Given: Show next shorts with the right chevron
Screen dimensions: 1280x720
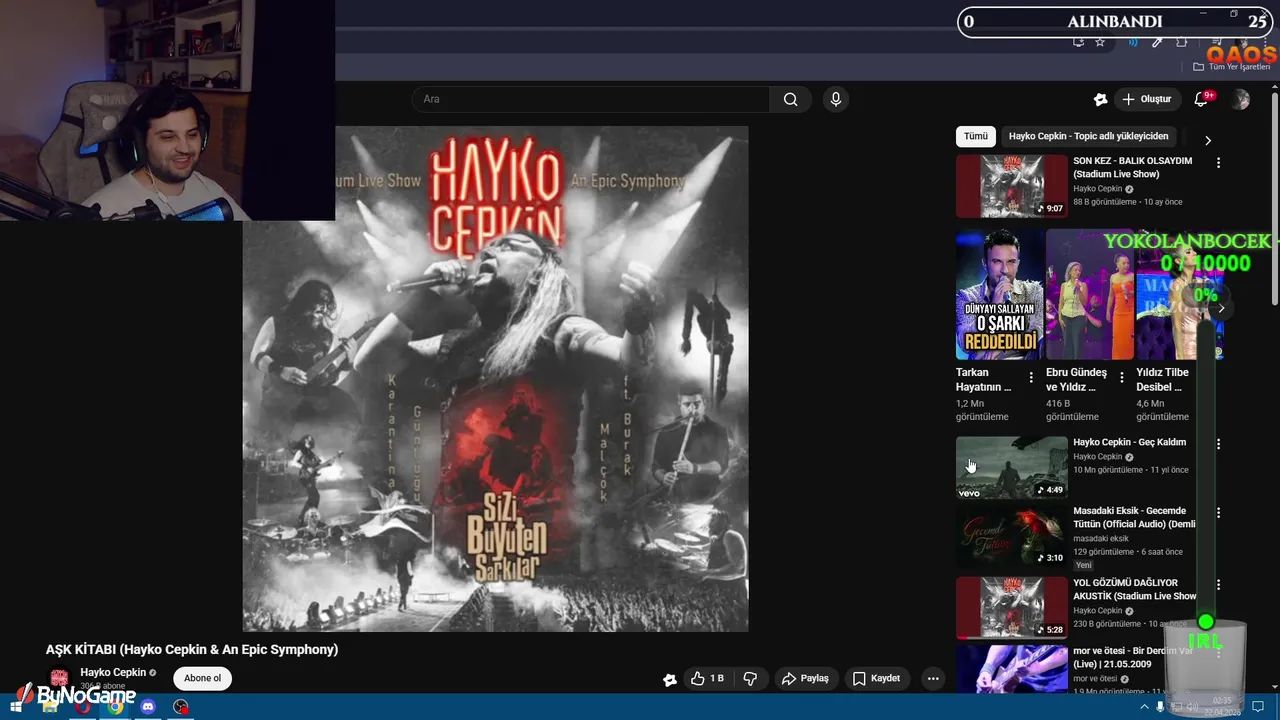Looking at the screenshot, I should pyautogui.click(x=1221, y=308).
